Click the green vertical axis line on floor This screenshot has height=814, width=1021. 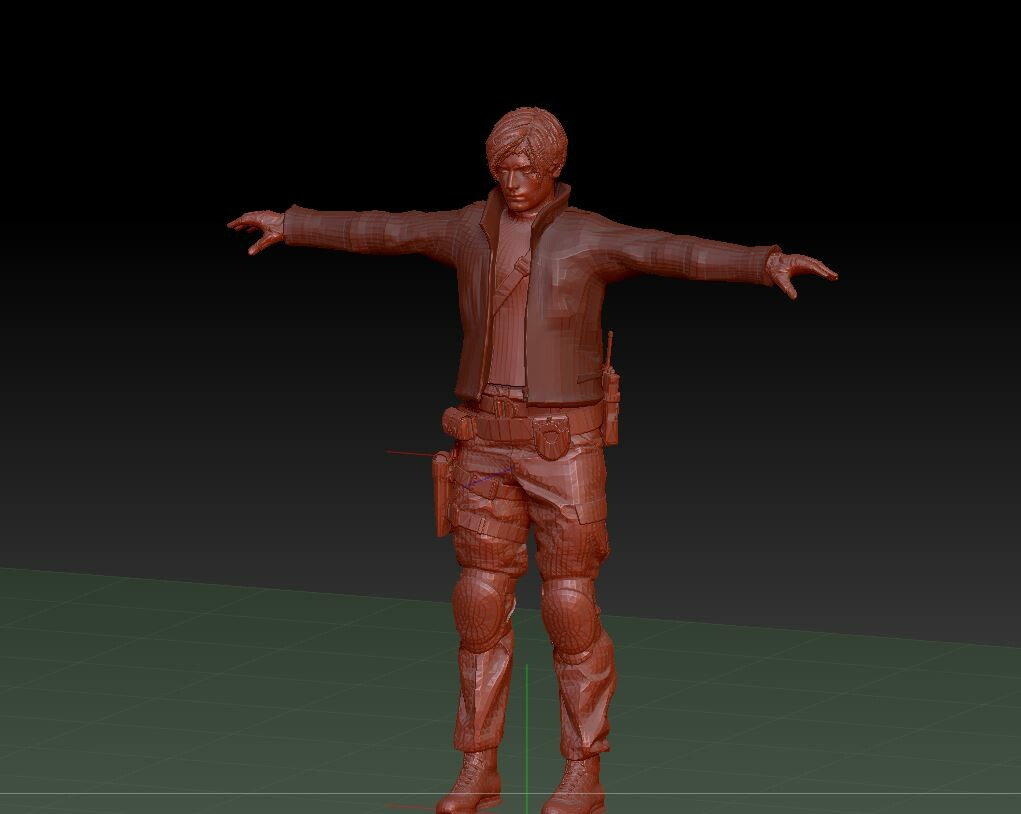(527, 738)
